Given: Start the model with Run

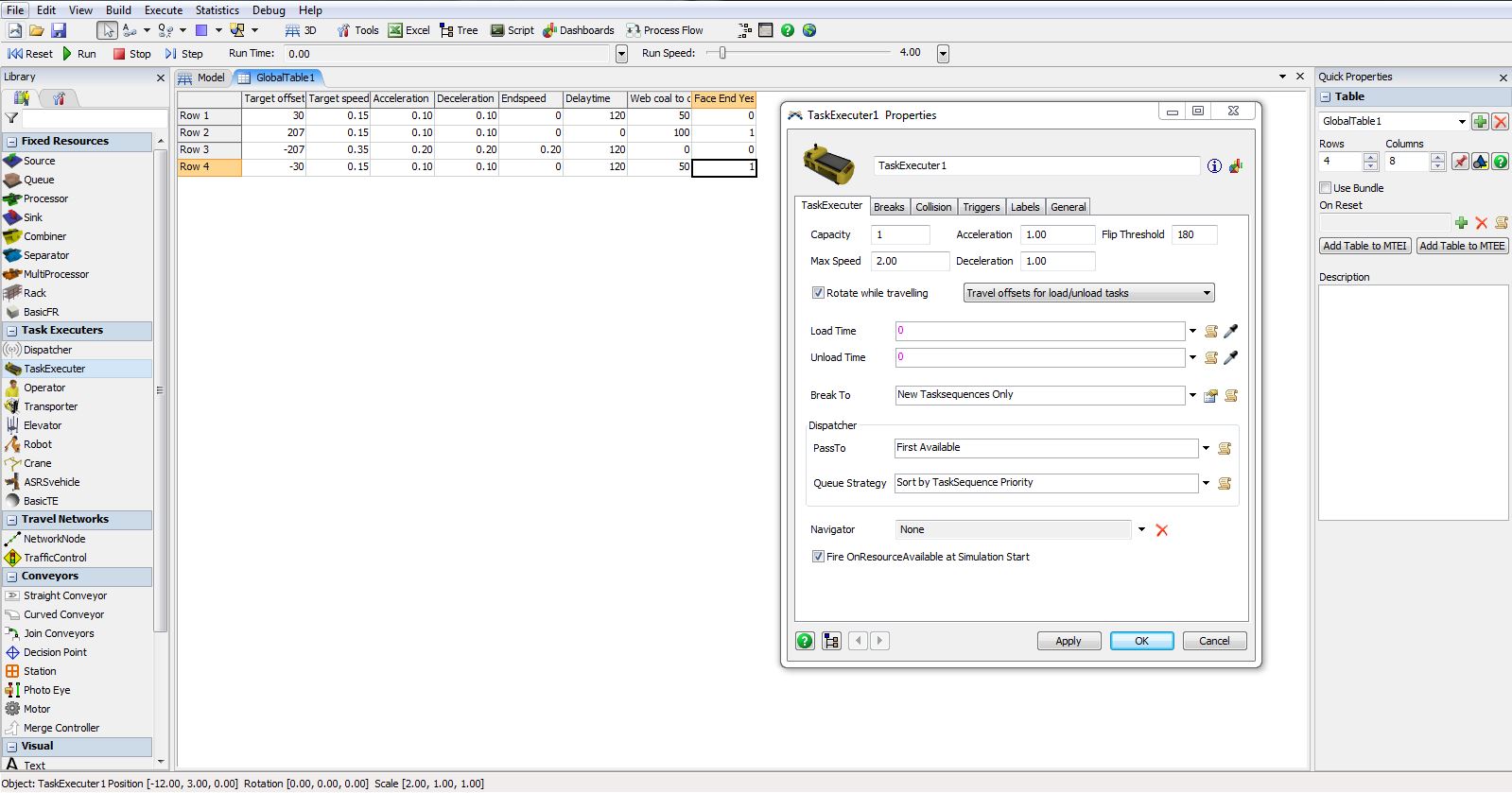Looking at the screenshot, I should coord(79,54).
